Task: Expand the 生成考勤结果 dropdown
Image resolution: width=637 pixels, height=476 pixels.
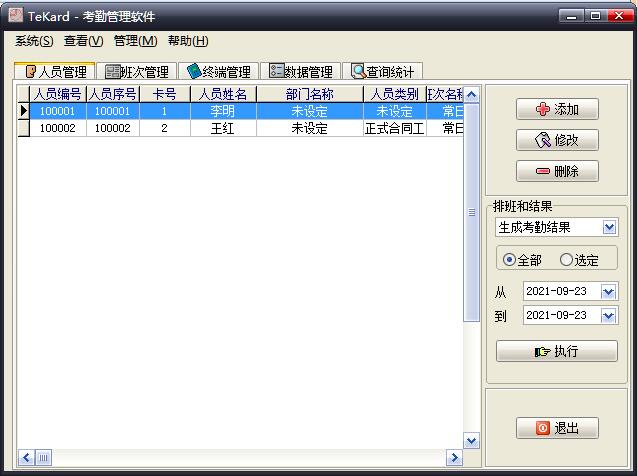Action: 609,227
